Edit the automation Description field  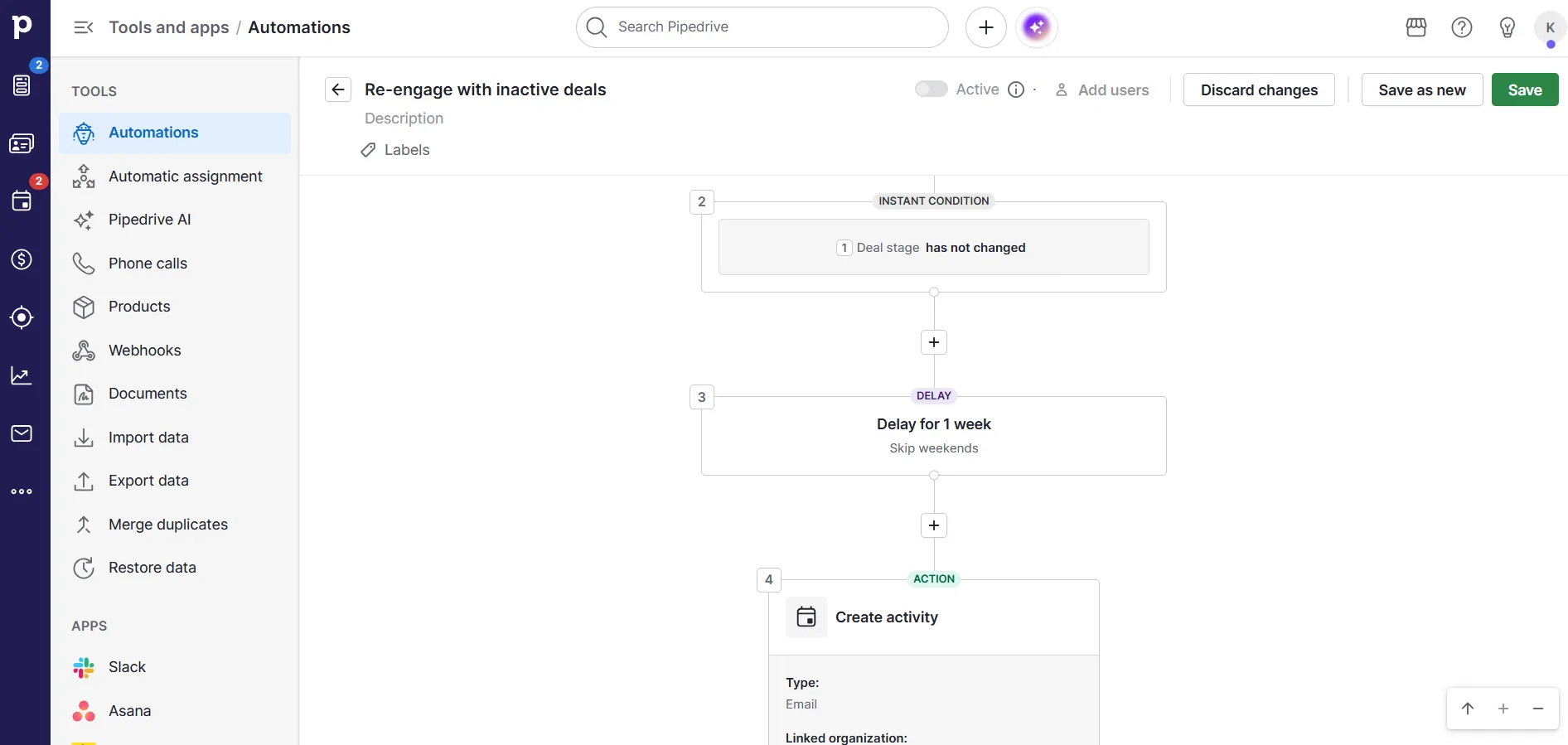coord(404,119)
